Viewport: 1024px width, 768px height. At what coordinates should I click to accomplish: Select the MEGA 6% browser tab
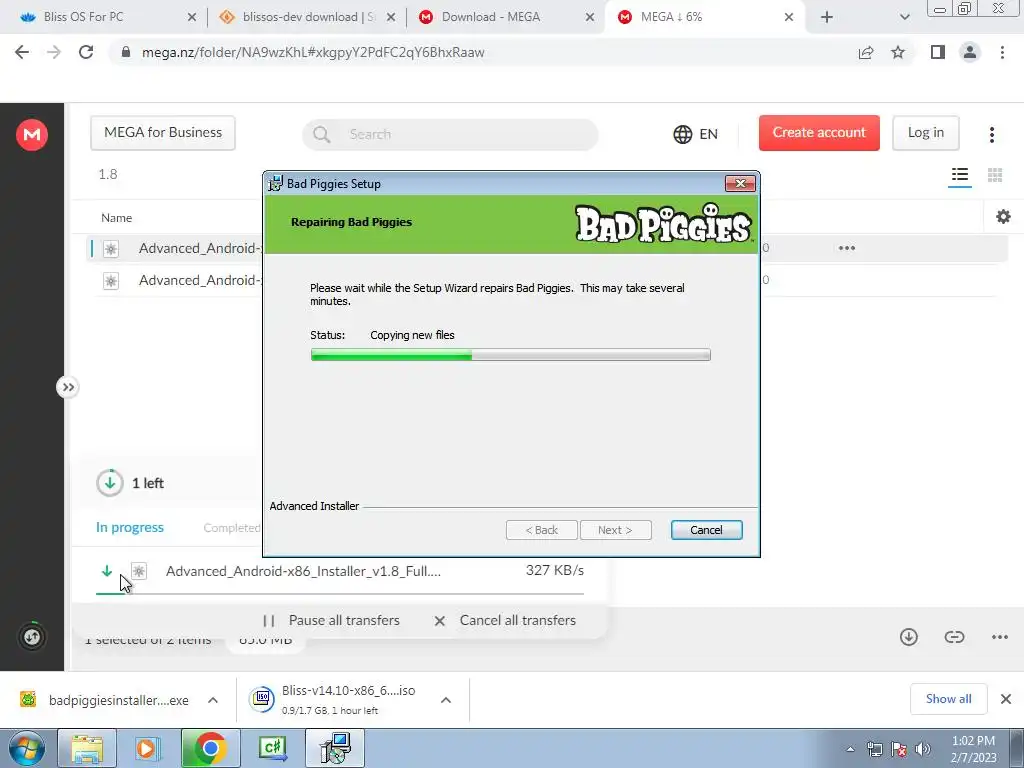705,17
